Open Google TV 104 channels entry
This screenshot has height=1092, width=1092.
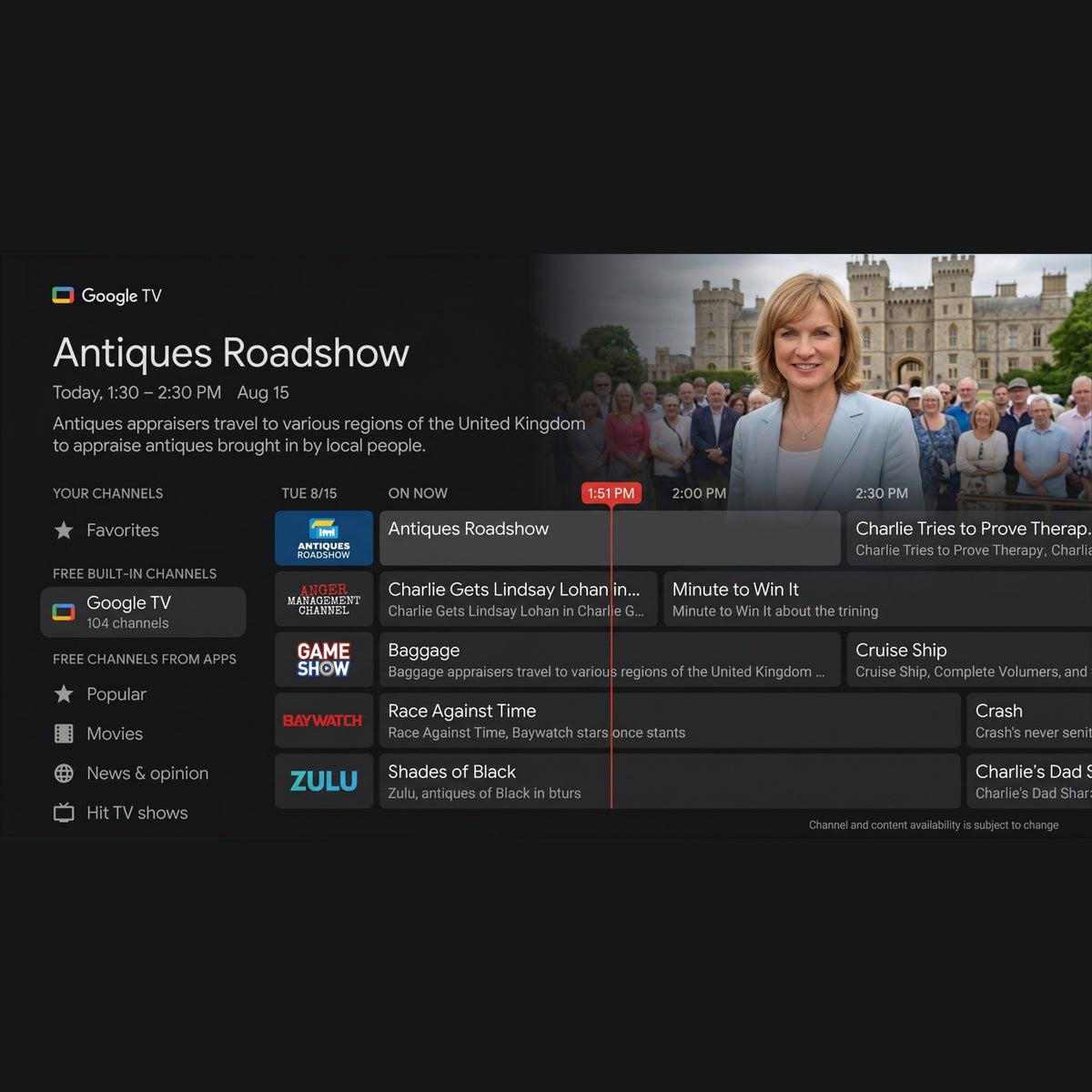point(143,612)
